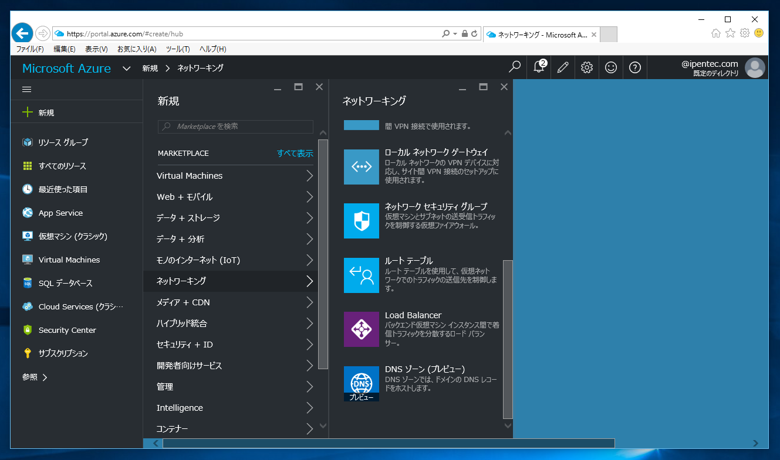Toggle the hamburger sidebar menu

pyautogui.click(x=27, y=89)
